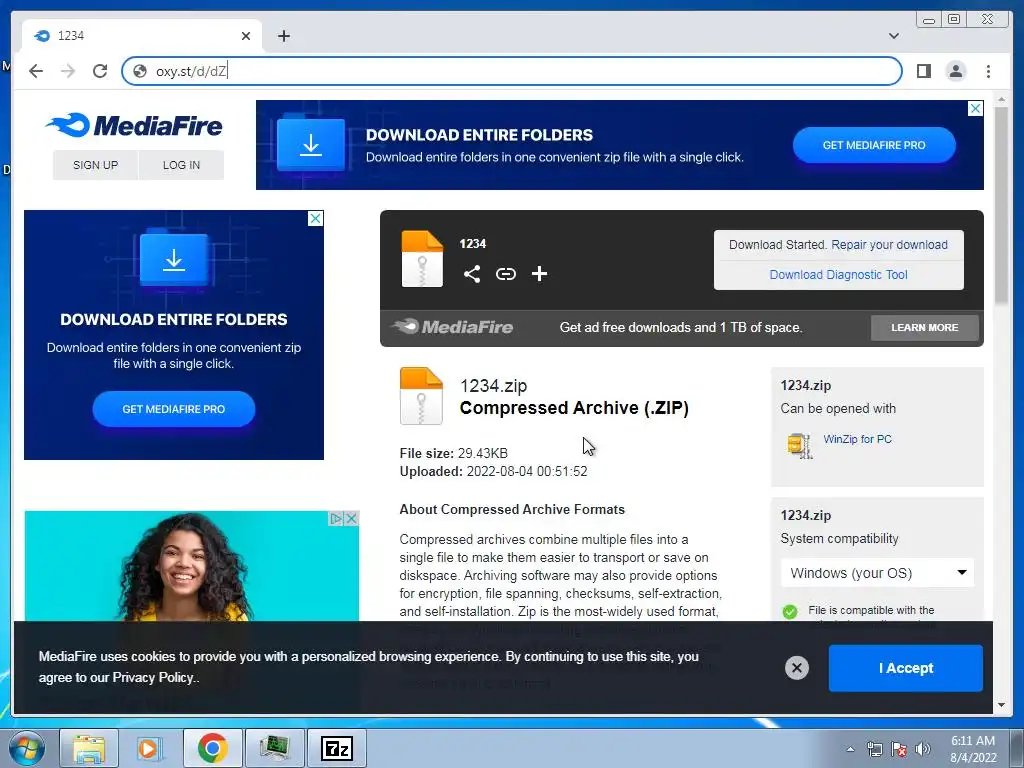
Task: Click the site info globe icon
Action: [x=140, y=71]
